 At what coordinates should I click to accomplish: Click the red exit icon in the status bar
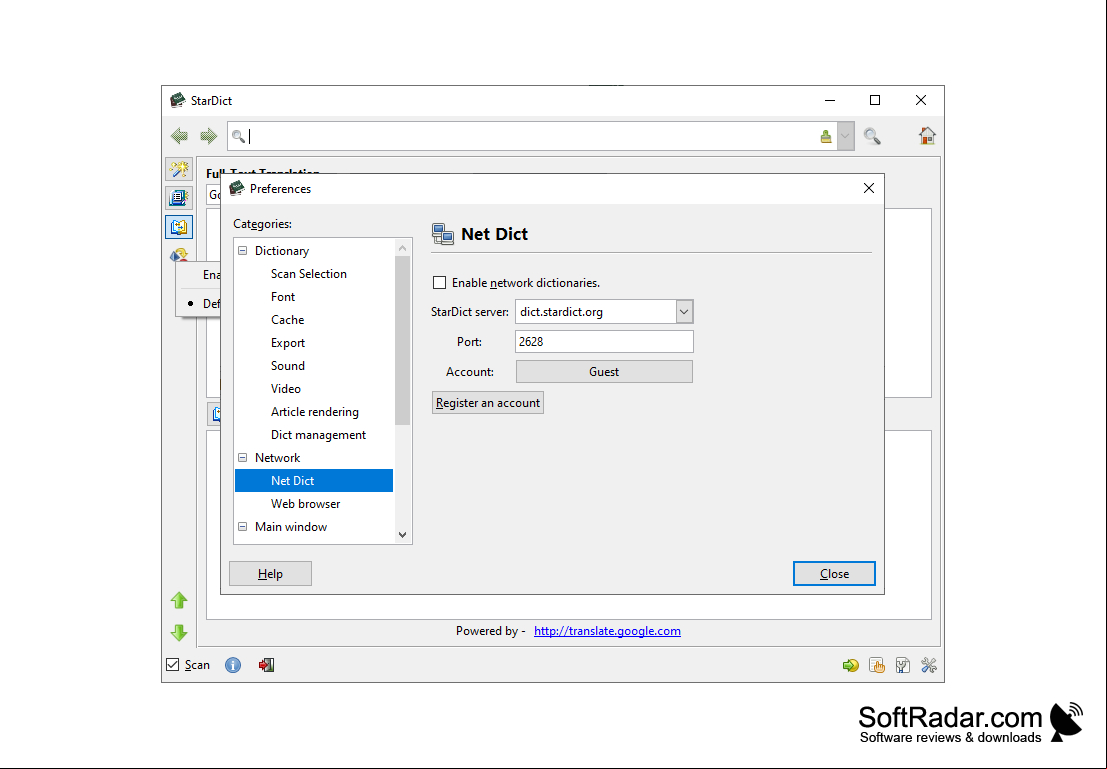[266, 665]
